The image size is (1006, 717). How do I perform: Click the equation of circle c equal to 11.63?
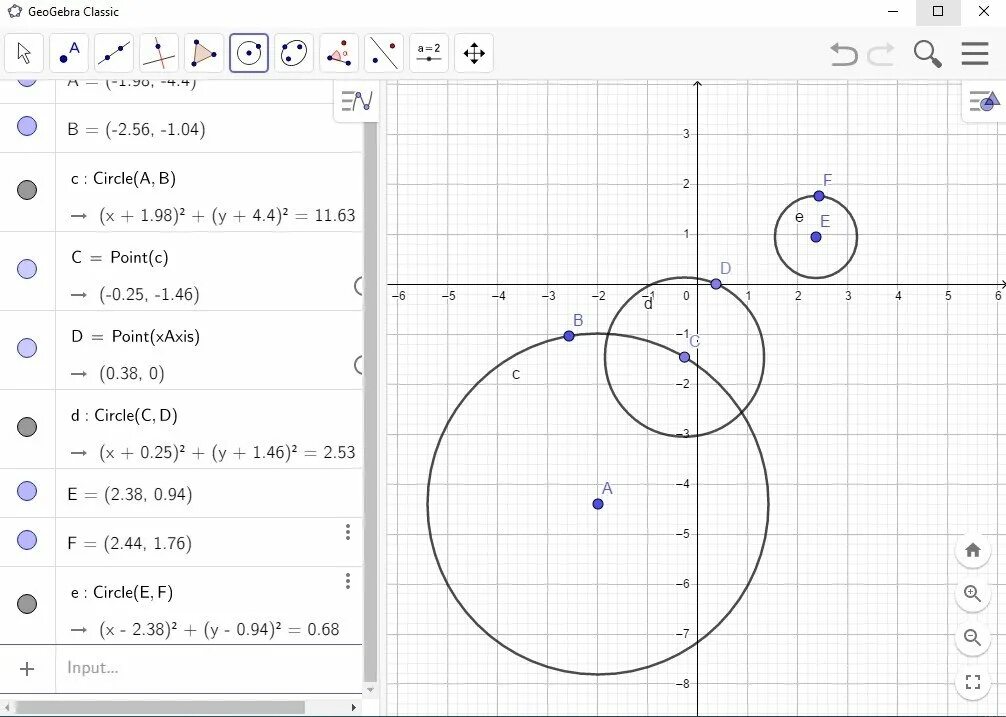(x=227, y=215)
